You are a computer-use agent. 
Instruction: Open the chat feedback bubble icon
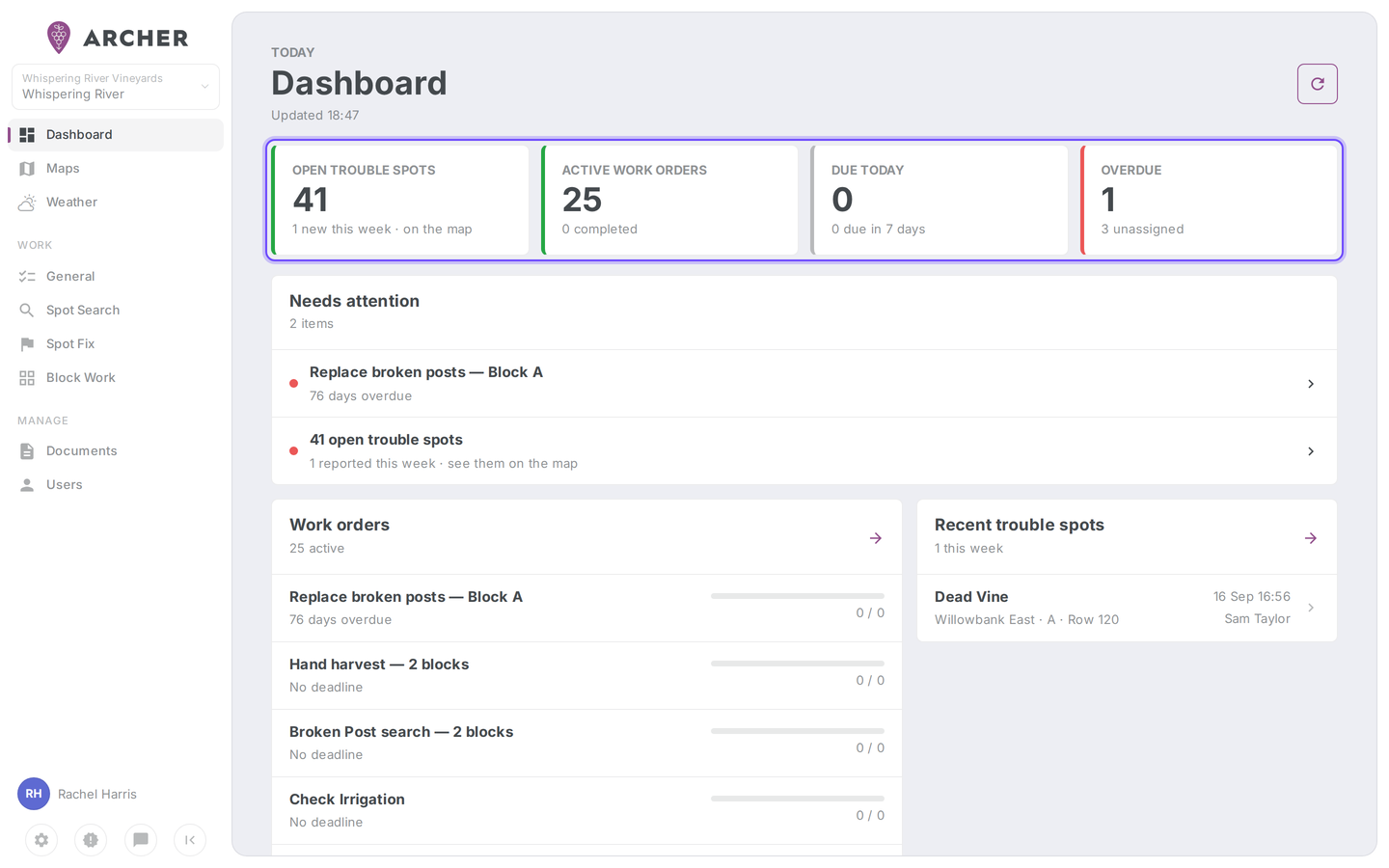coord(141,840)
